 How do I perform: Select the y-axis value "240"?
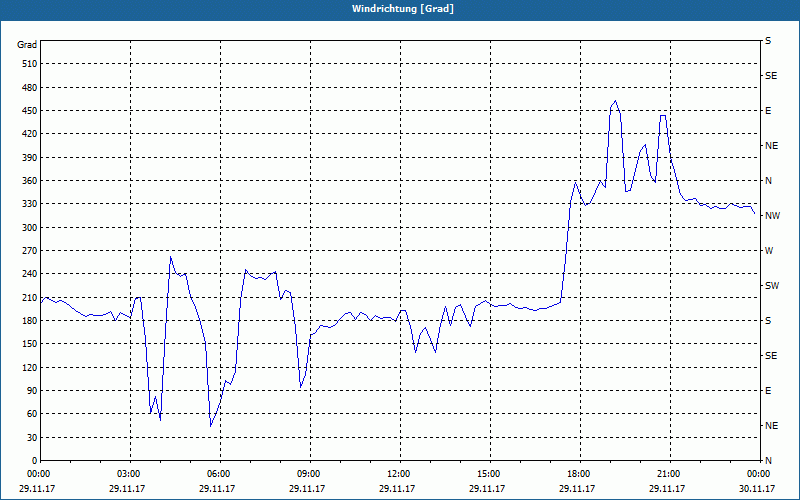tap(30, 274)
